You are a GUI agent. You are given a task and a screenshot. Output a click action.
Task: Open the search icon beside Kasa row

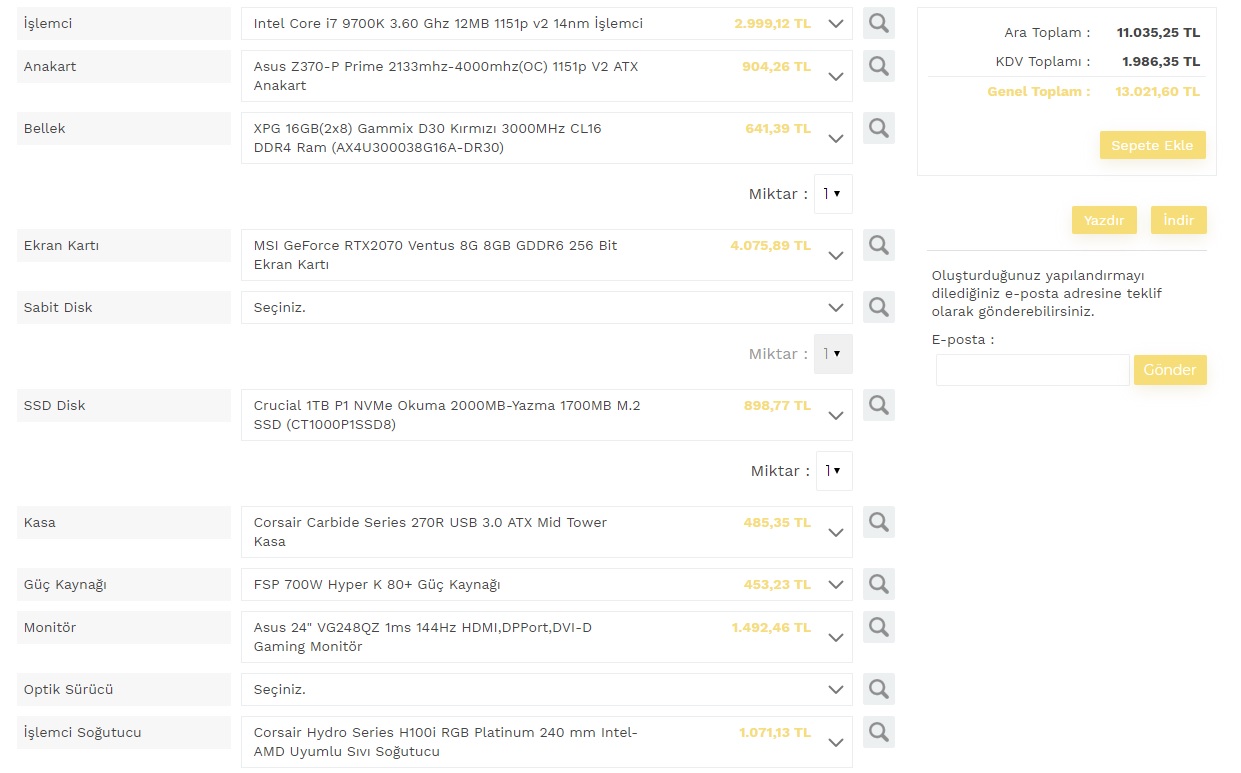tap(878, 522)
